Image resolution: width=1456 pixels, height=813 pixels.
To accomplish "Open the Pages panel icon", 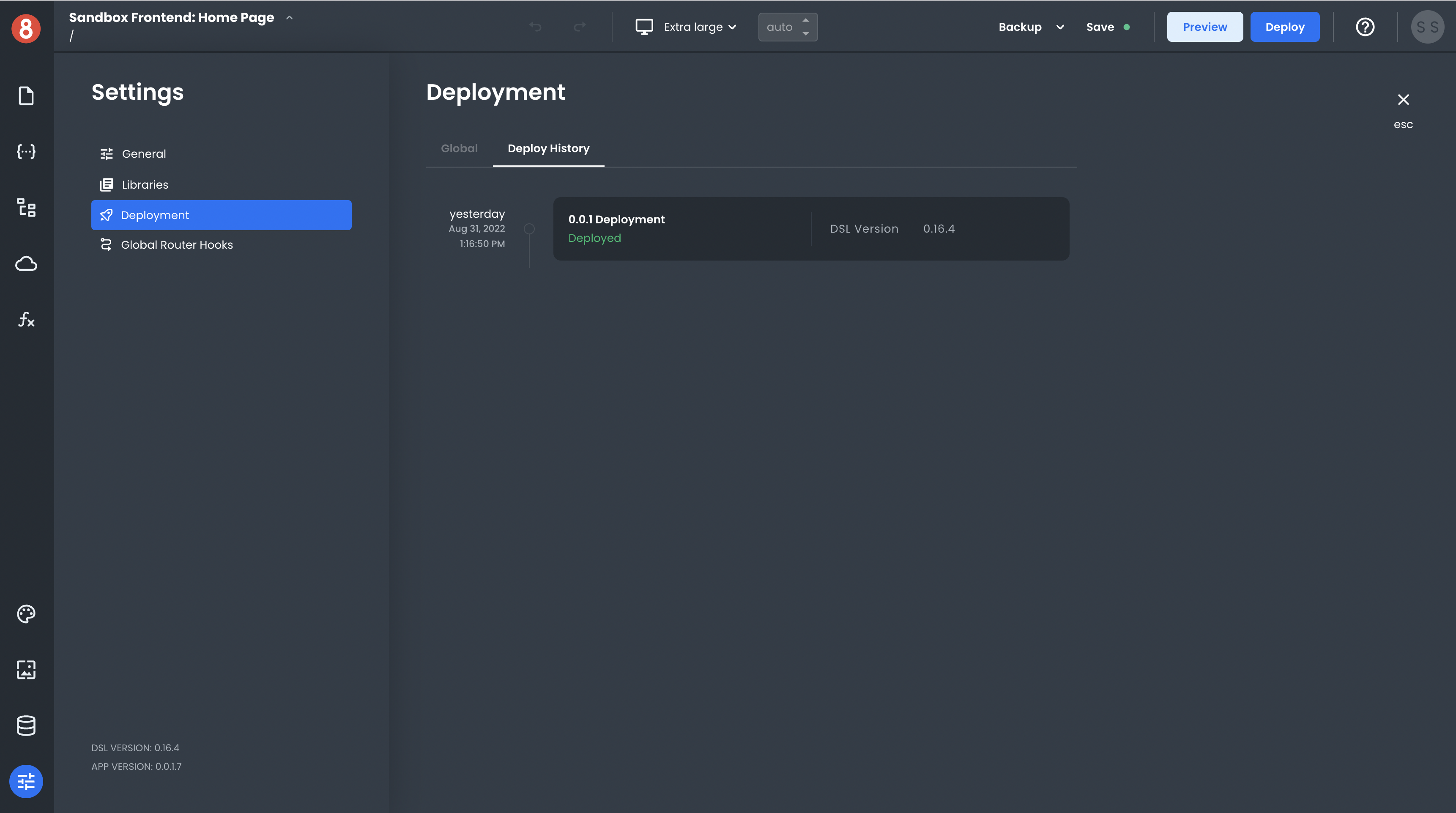I will click(x=26, y=96).
